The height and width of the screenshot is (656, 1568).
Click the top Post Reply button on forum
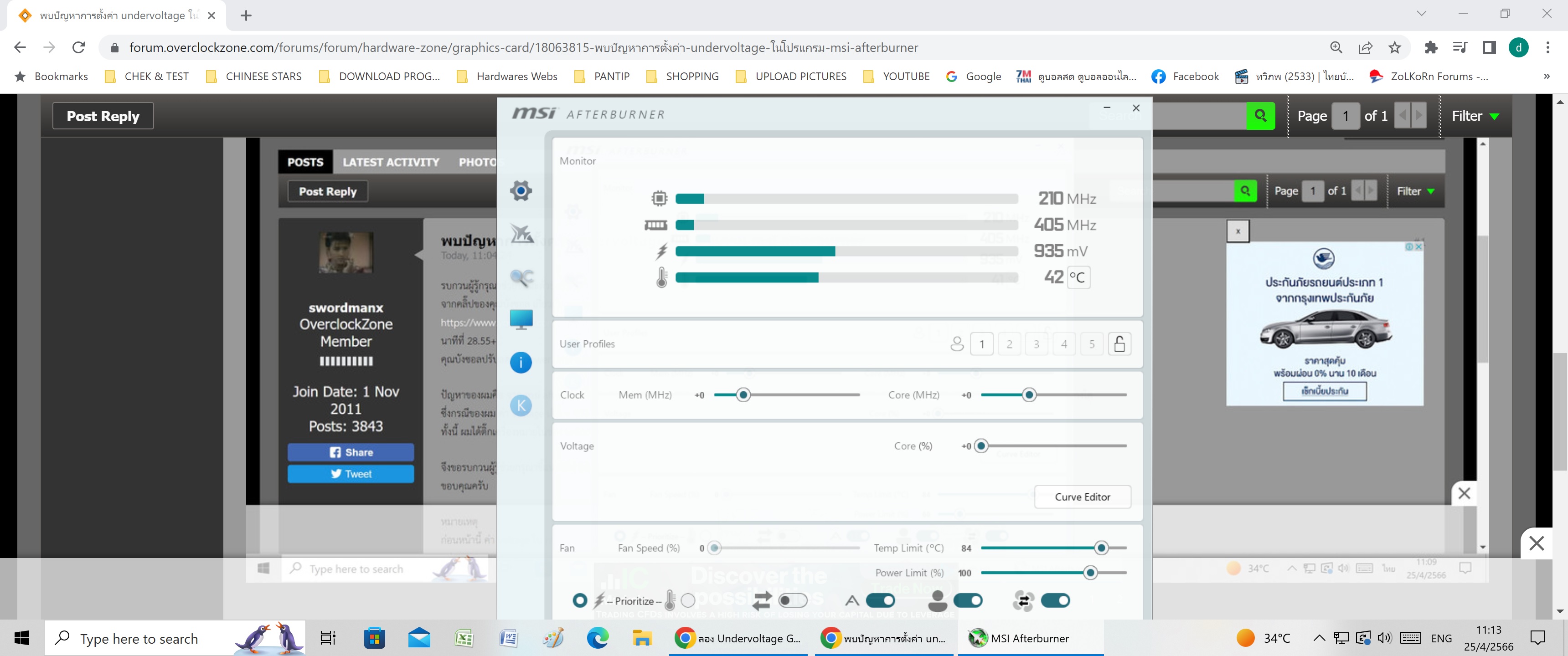pyautogui.click(x=103, y=116)
